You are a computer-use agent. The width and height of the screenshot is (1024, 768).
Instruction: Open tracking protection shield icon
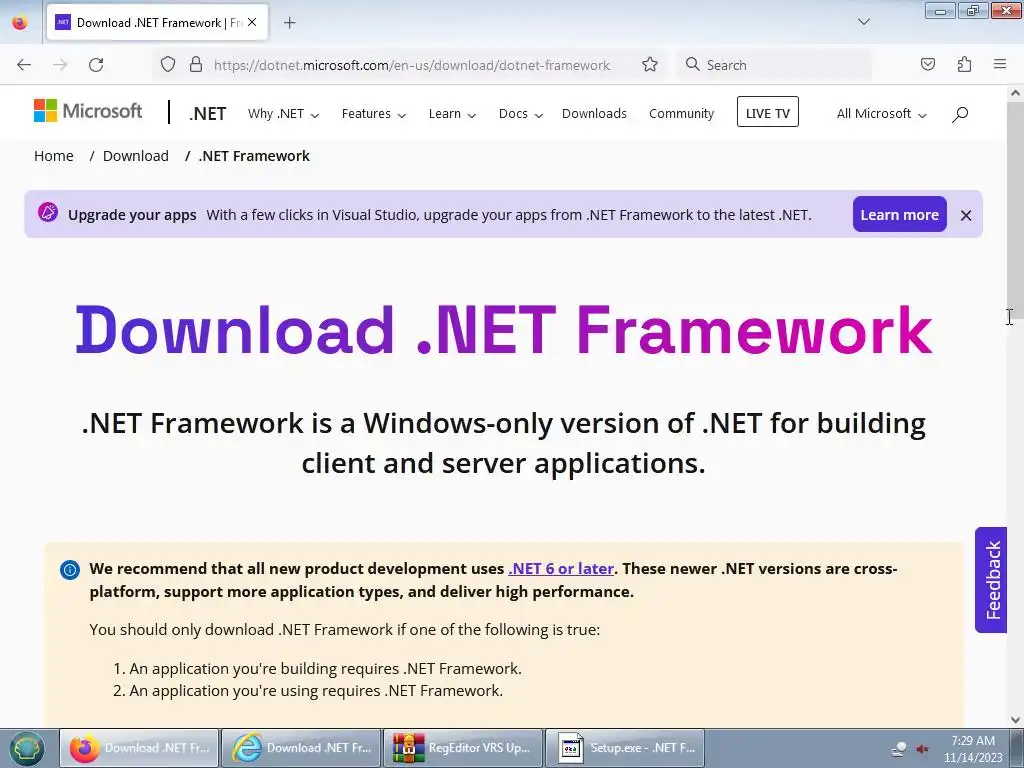pyautogui.click(x=168, y=65)
